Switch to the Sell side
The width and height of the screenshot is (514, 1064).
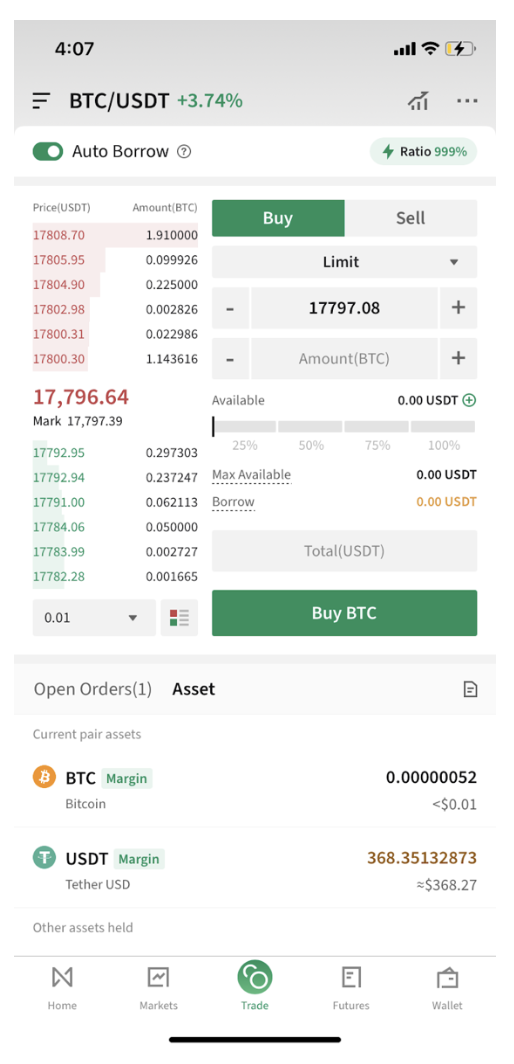pyautogui.click(x=411, y=218)
